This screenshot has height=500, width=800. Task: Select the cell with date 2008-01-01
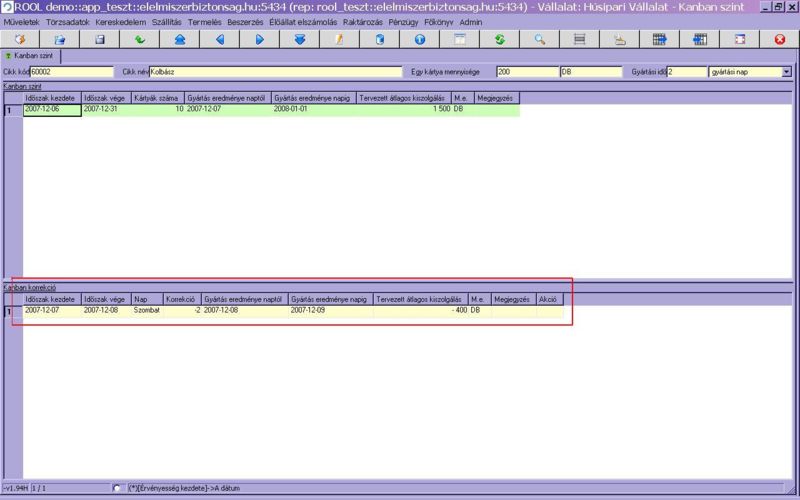(x=313, y=109)
